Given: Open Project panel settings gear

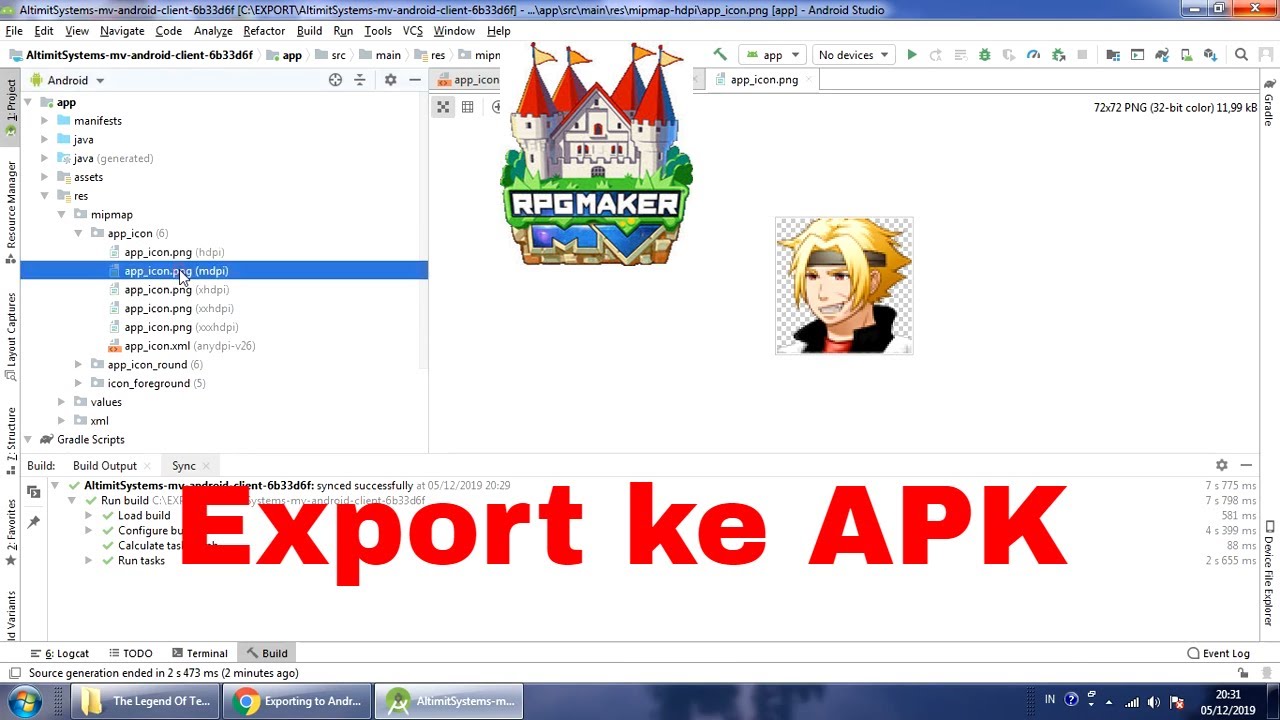Looking at the screenshot, I should [391, 80].
